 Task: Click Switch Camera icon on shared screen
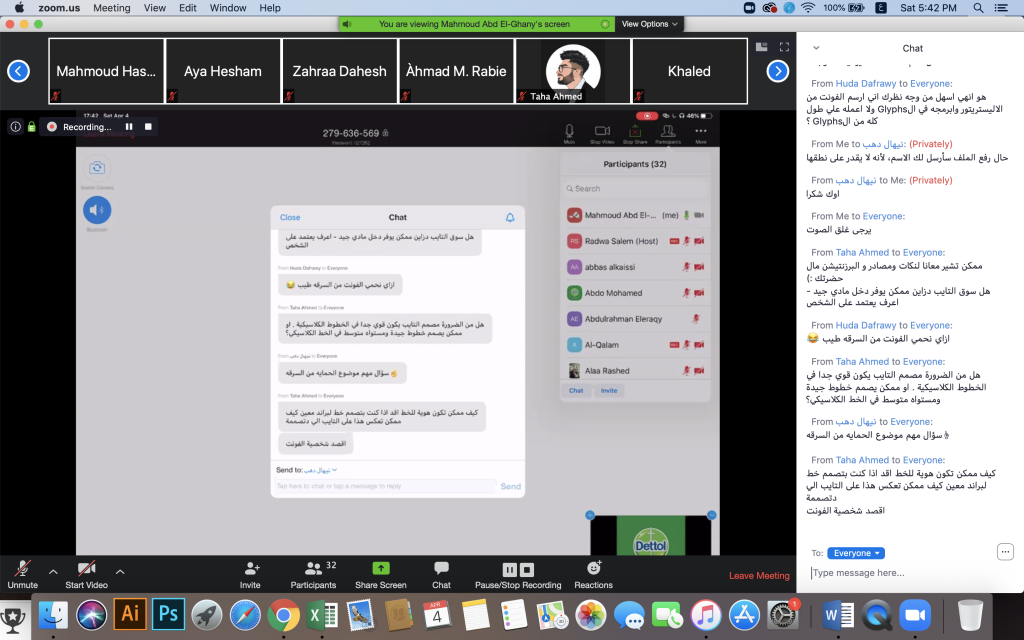(97, 168)
